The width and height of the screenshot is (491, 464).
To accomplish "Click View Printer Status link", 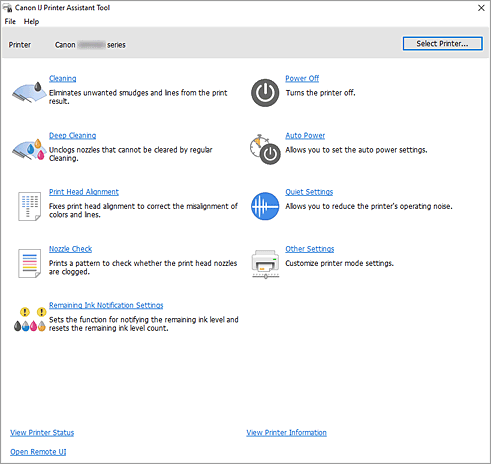I will [x=42, y=433].
